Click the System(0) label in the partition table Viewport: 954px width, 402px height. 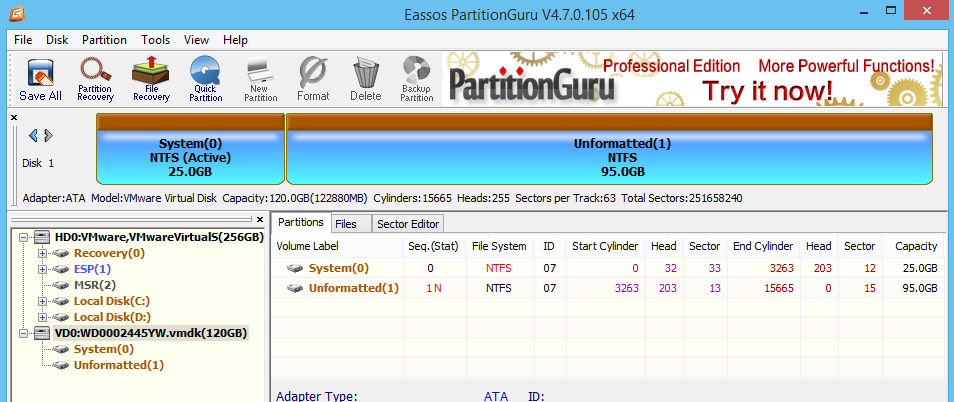[339, 268]
